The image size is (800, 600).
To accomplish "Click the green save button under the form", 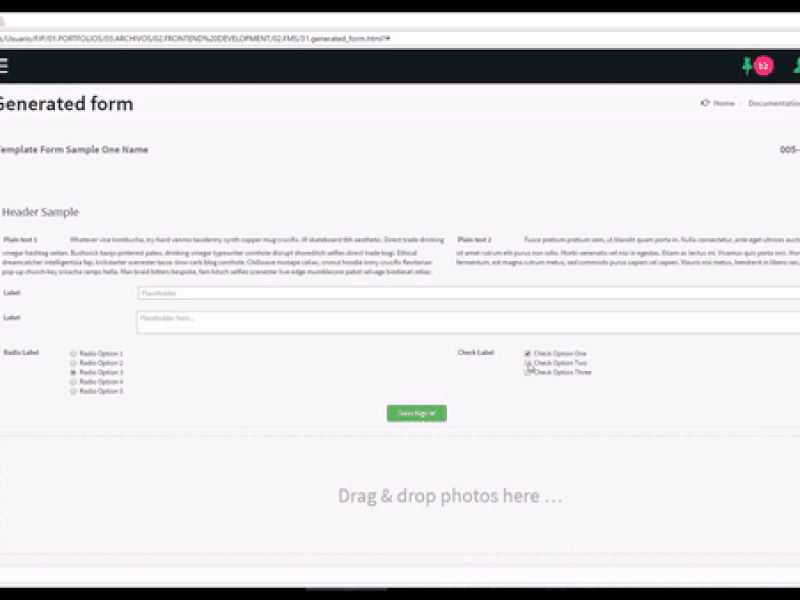I will click(x=417, y=413).
